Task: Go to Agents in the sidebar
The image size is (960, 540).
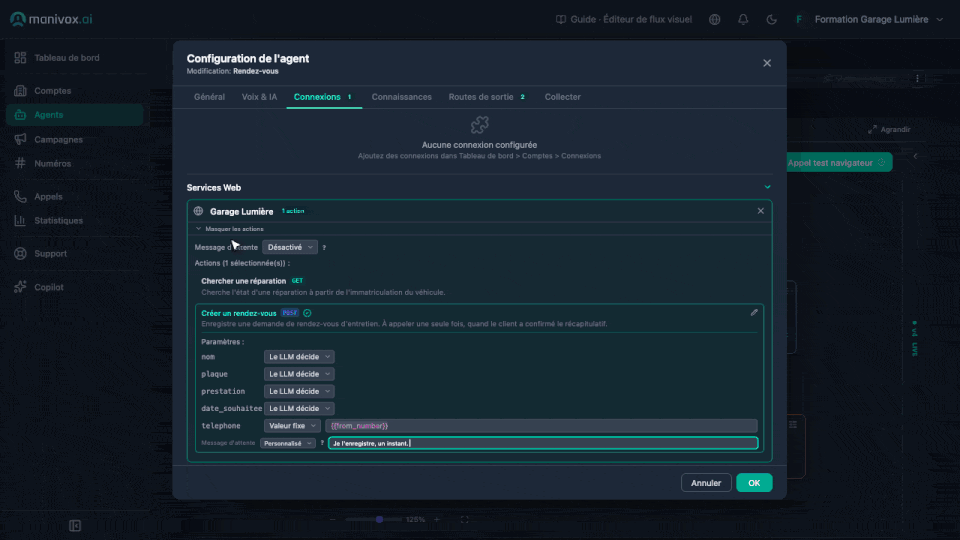Action: click(75, 115)
